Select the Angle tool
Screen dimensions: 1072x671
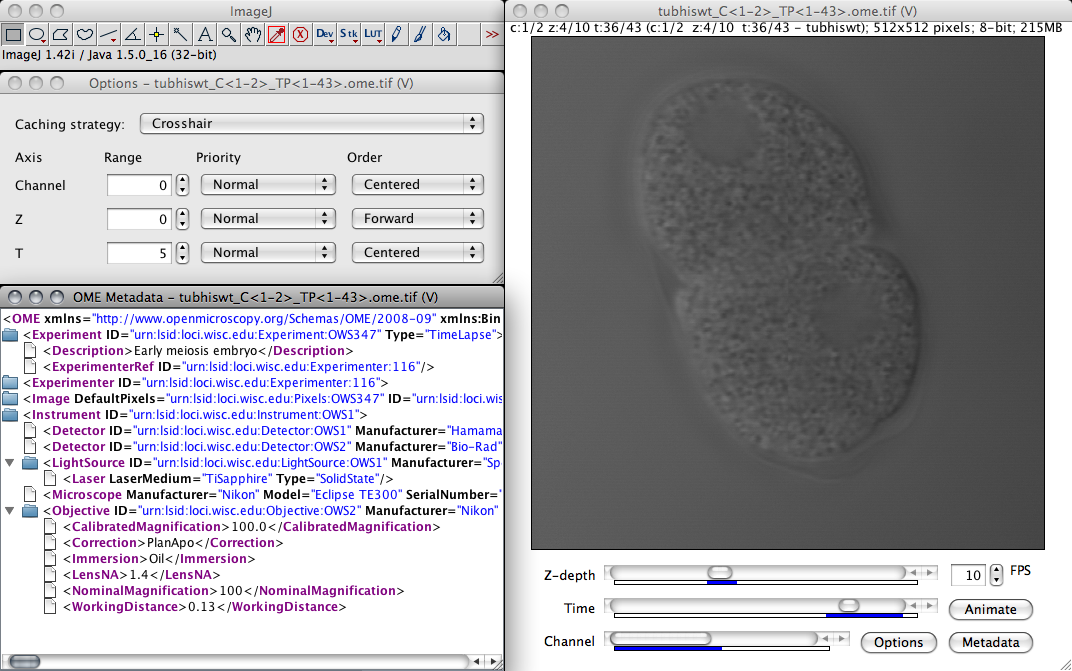click(x=133, y=34)
